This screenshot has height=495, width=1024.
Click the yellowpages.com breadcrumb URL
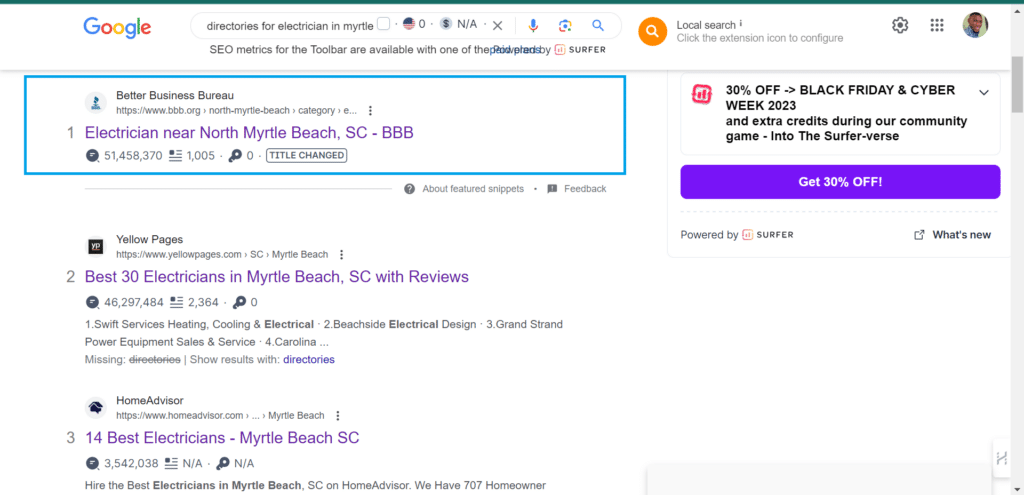[x=222, y=255]
